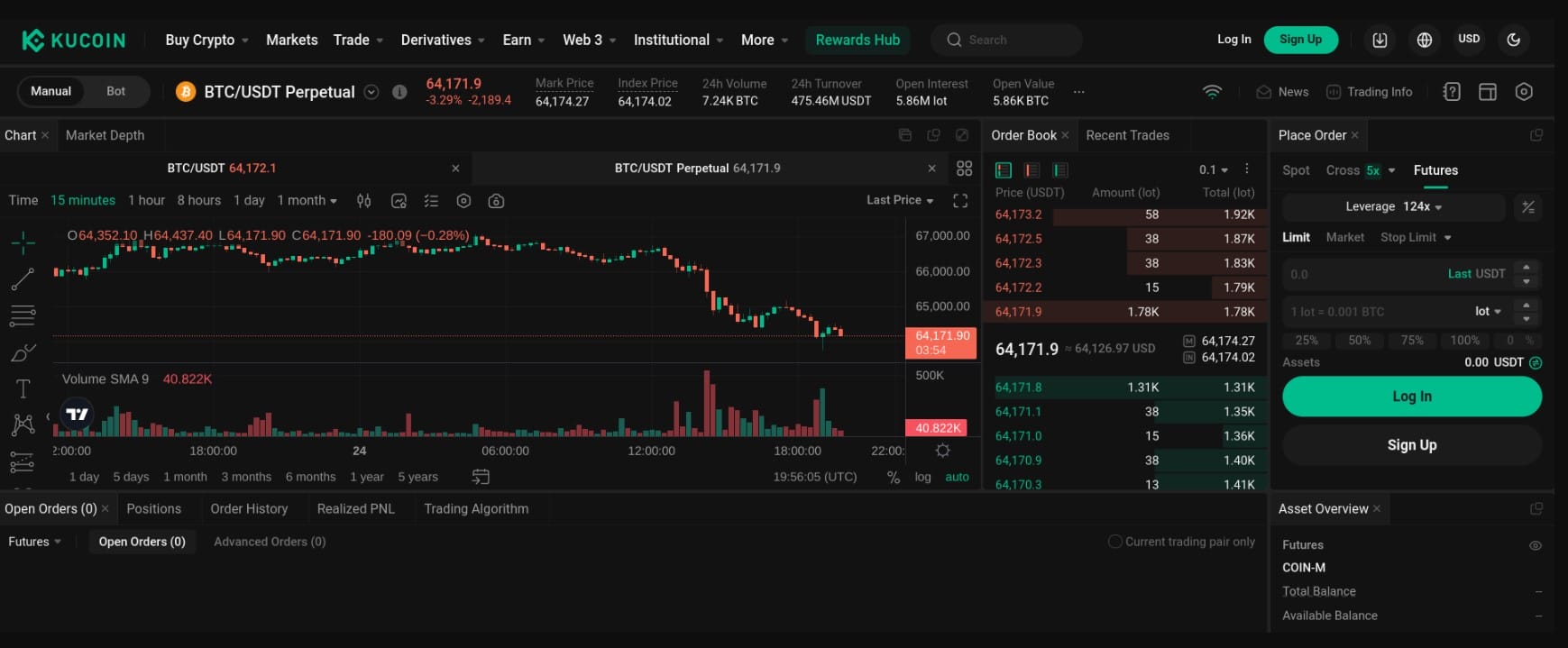
Task: Click the Rewards Hub button
Action: click(857, 40)
